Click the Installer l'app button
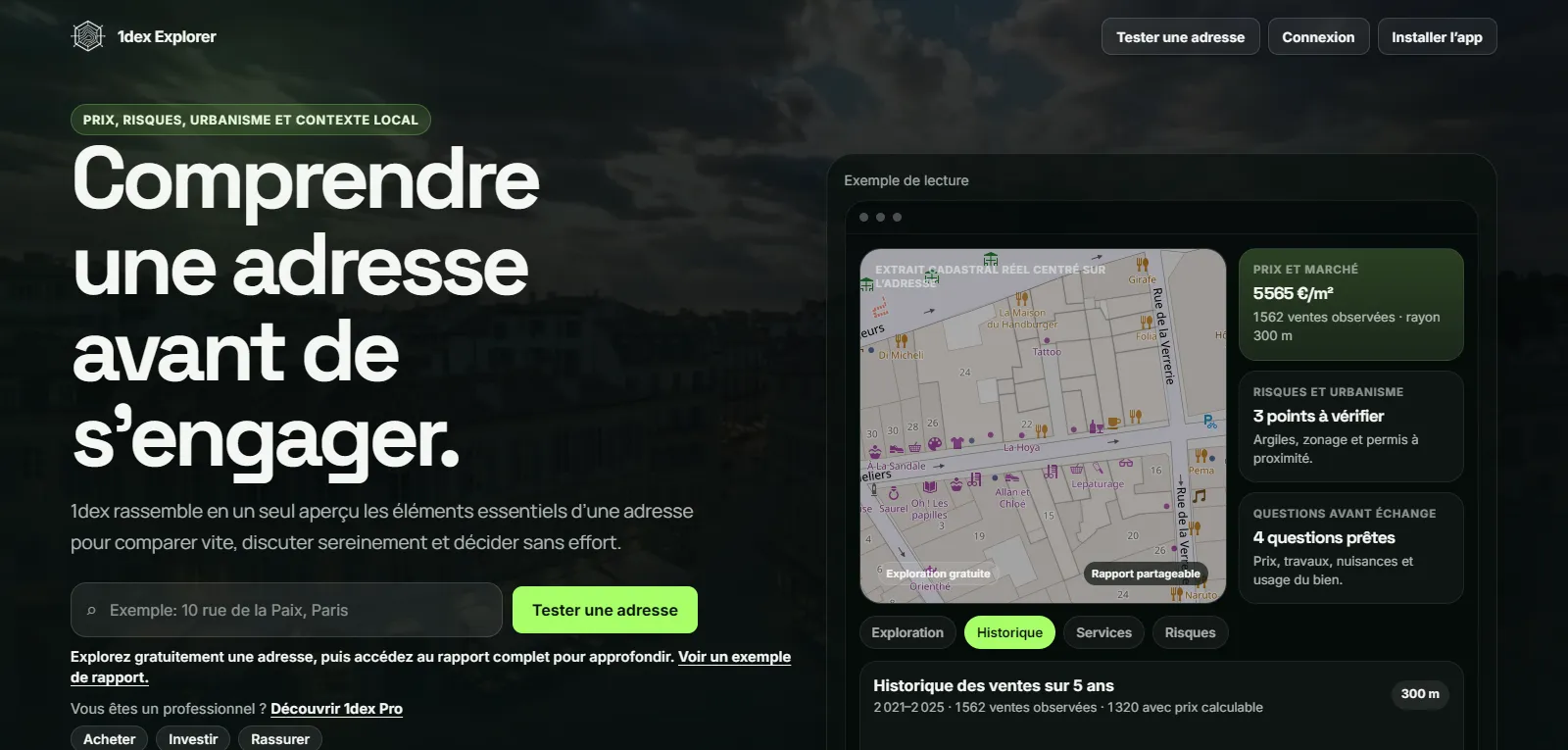 [1437, 37]
